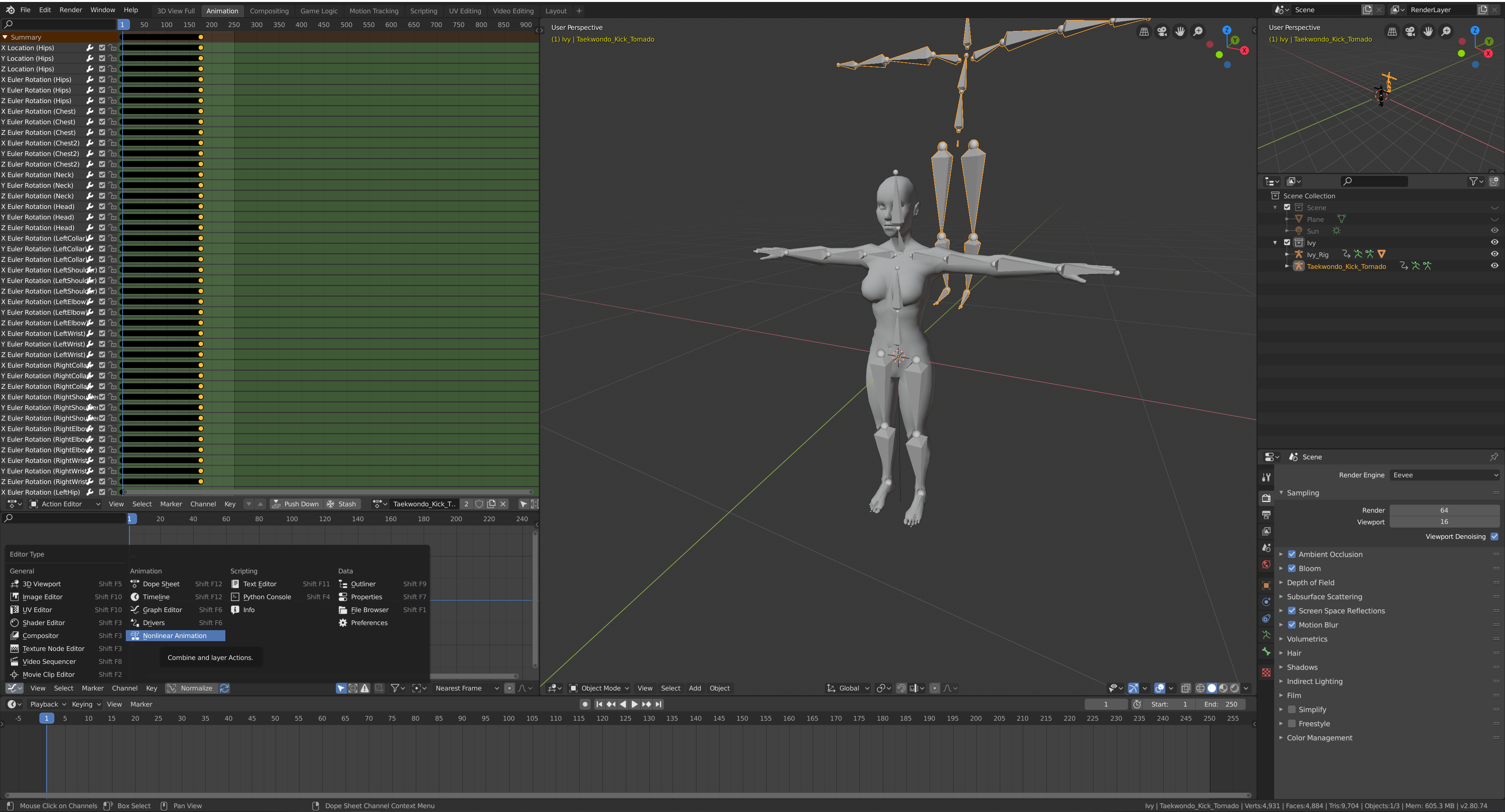The image size is (1505, 812).
Task: Choose Nonlinear Animation editor type
Action: 175,636
